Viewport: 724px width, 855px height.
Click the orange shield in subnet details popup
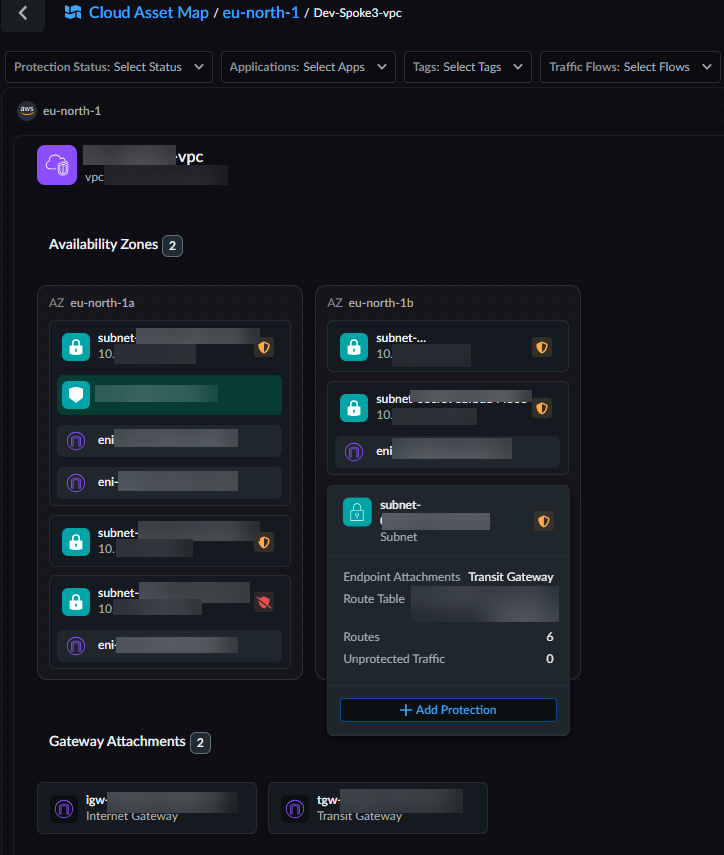[543, 521]
